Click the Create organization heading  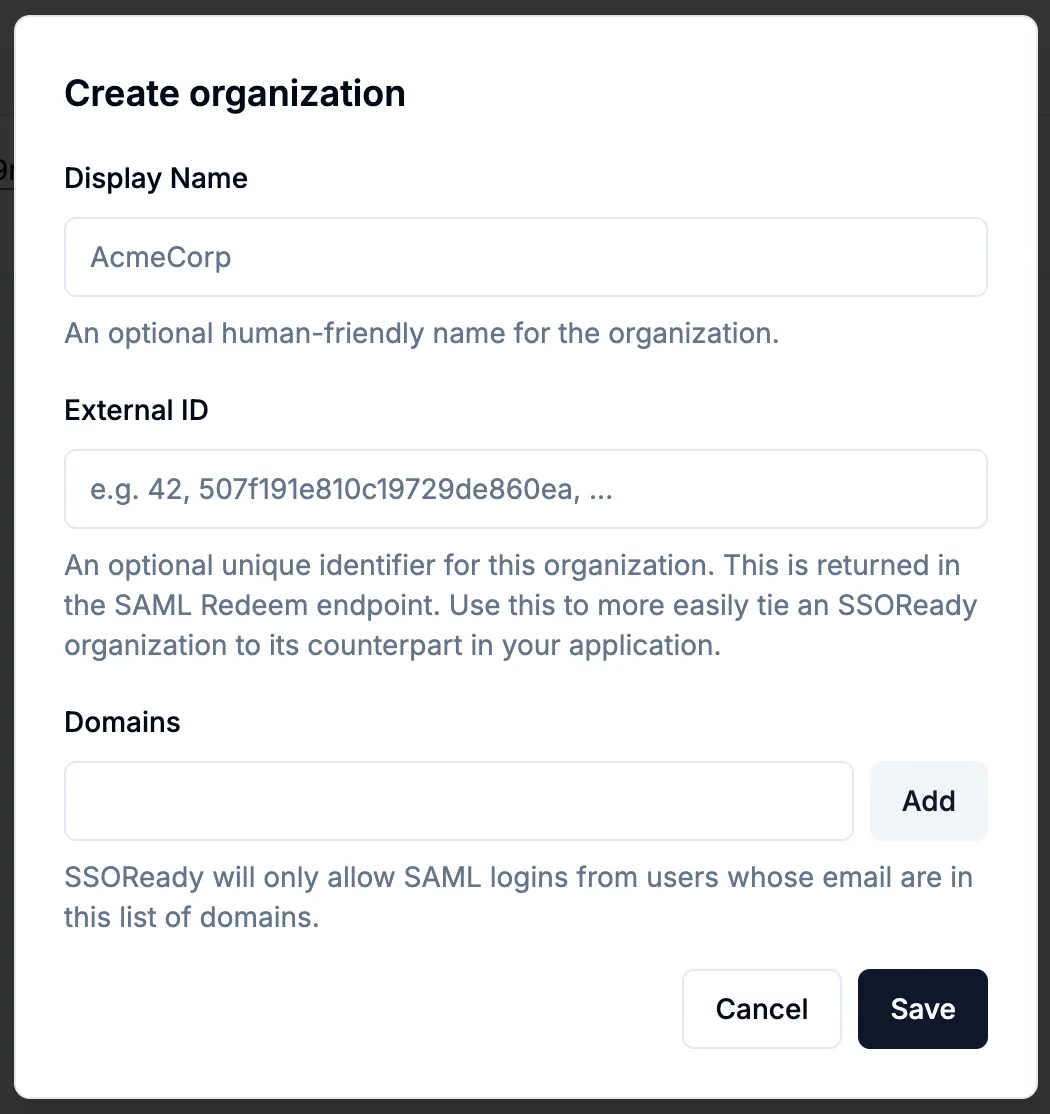pyautogui.click(x=234, y=92)
